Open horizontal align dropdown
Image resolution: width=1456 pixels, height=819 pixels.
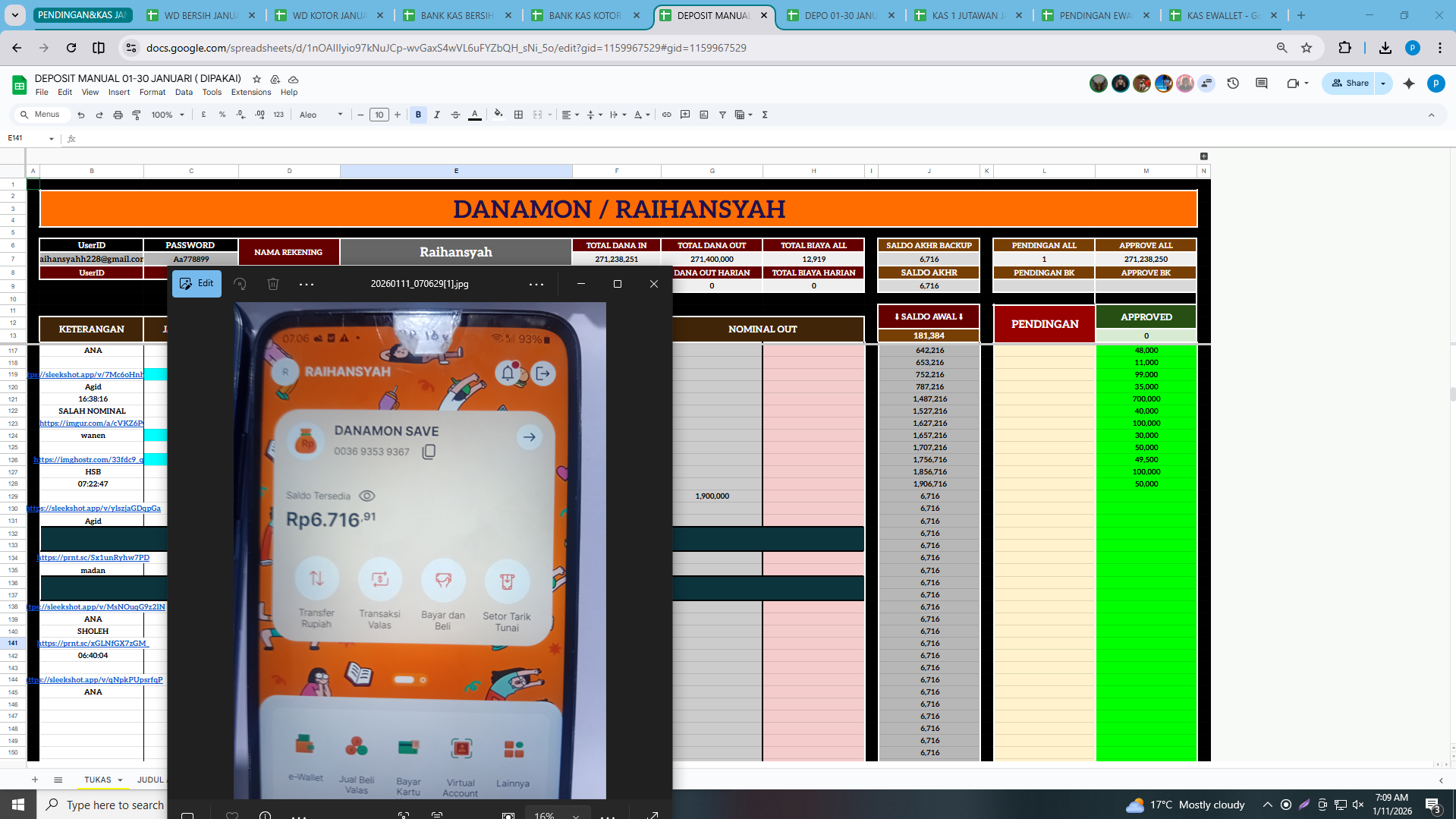(570, 115)
